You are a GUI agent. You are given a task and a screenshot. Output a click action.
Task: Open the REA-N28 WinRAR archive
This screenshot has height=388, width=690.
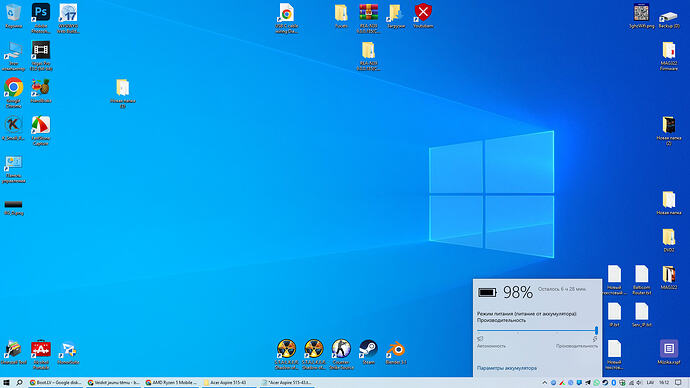(368, 18)
